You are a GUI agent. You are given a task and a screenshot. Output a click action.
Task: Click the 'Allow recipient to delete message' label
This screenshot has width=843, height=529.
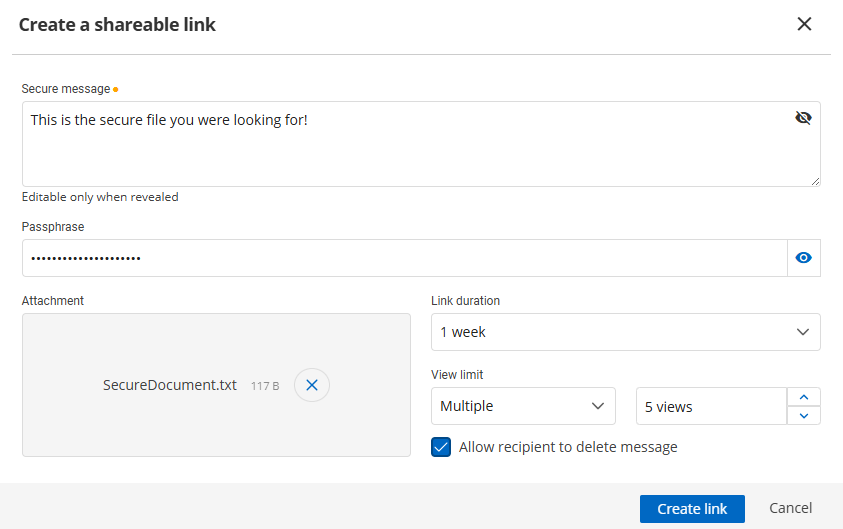(568, 447)
